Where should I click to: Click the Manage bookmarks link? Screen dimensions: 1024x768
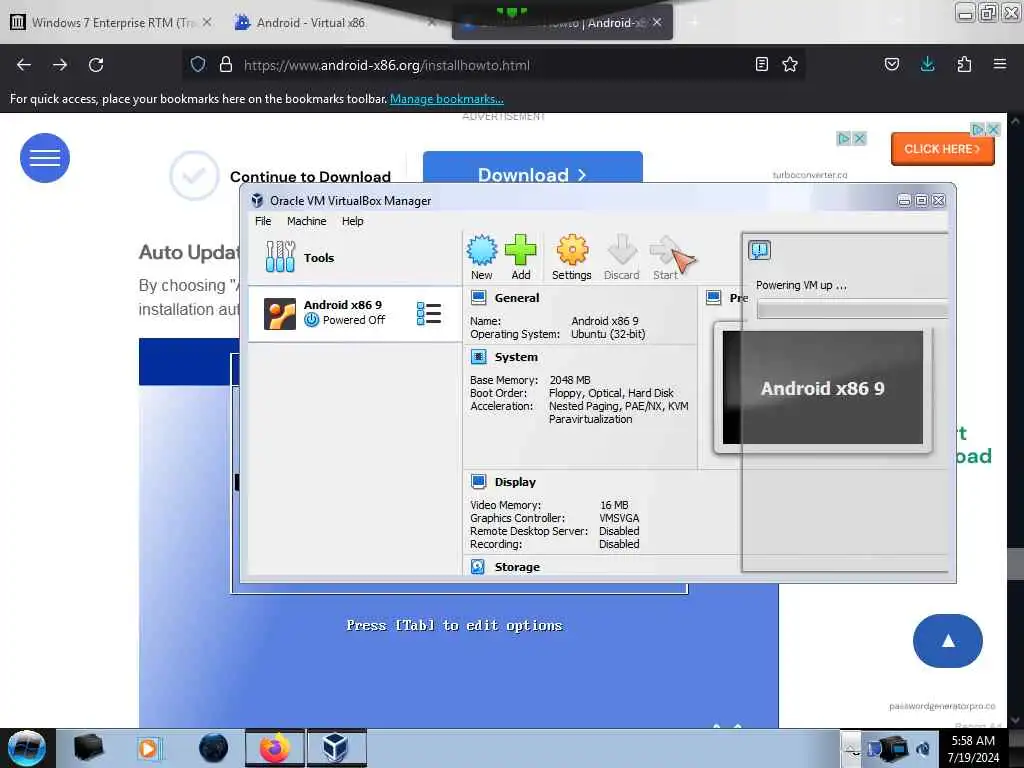[x=447, y=99]
